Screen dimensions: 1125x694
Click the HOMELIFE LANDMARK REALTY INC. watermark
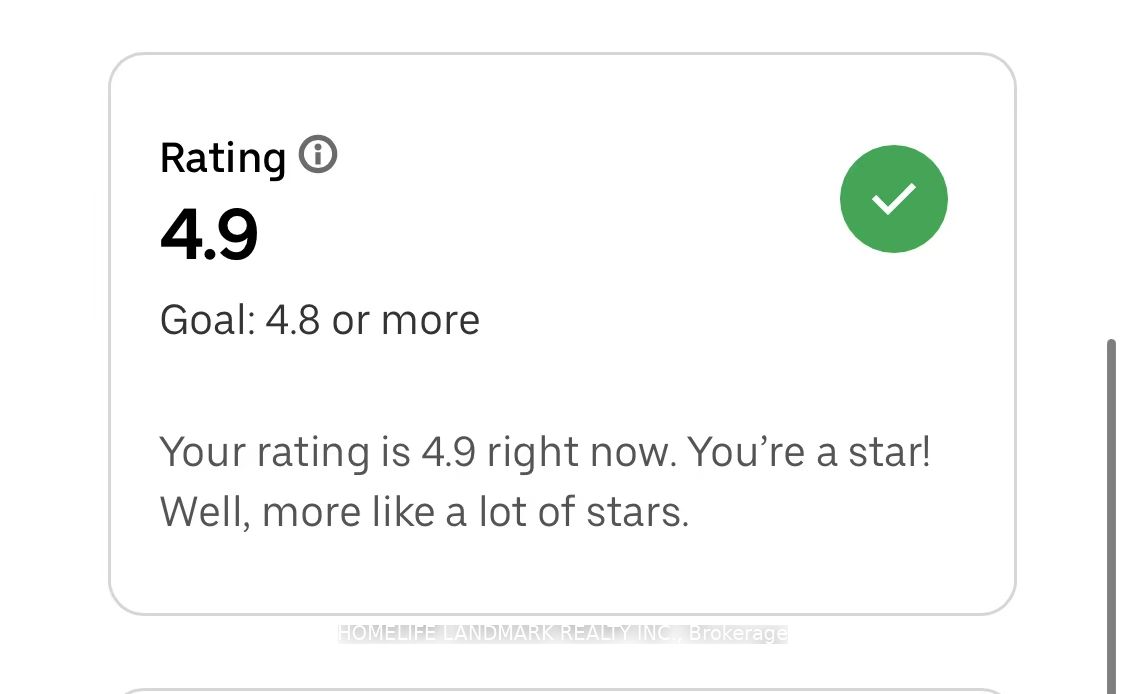[x=510, y=633]
